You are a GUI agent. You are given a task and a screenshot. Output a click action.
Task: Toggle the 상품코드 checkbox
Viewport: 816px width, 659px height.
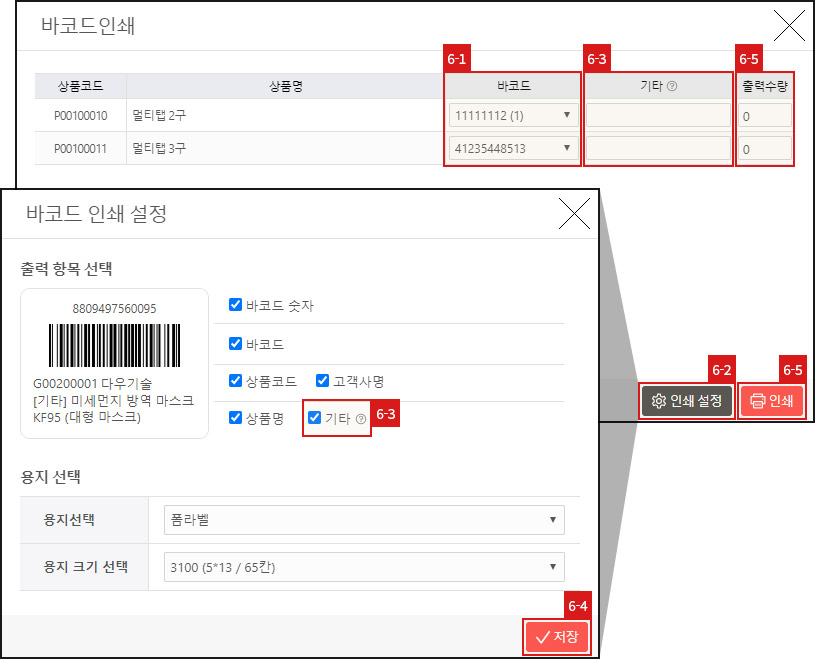(234, 380)
